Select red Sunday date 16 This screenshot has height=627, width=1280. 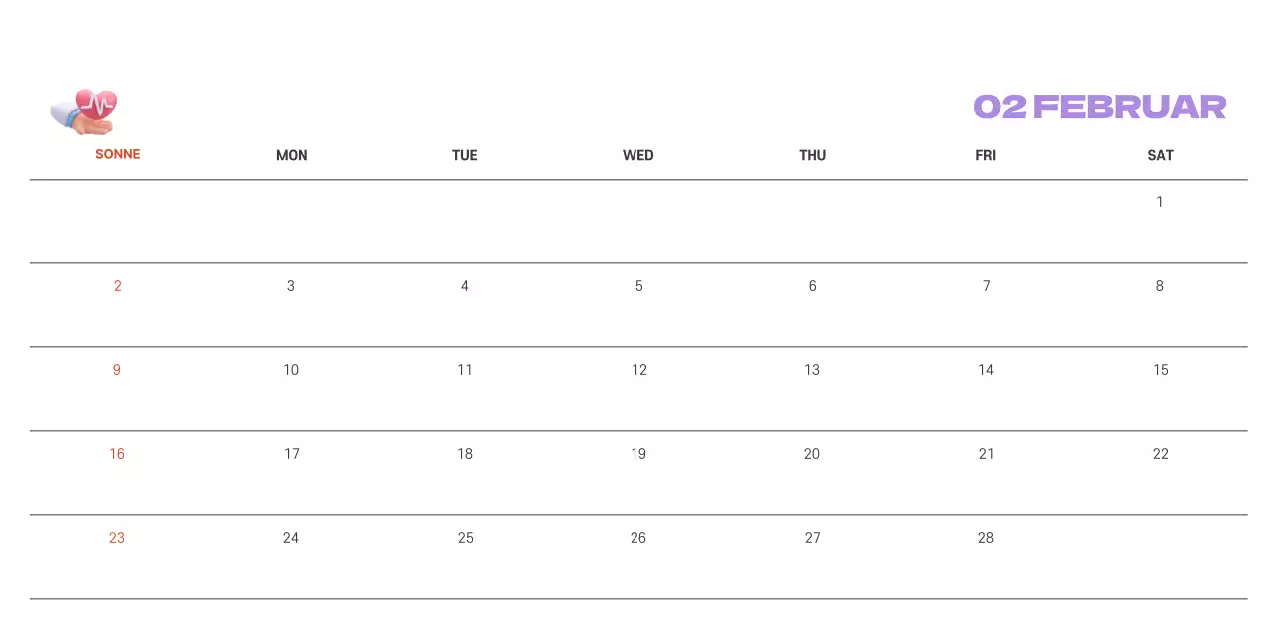(x=117, y=454)
